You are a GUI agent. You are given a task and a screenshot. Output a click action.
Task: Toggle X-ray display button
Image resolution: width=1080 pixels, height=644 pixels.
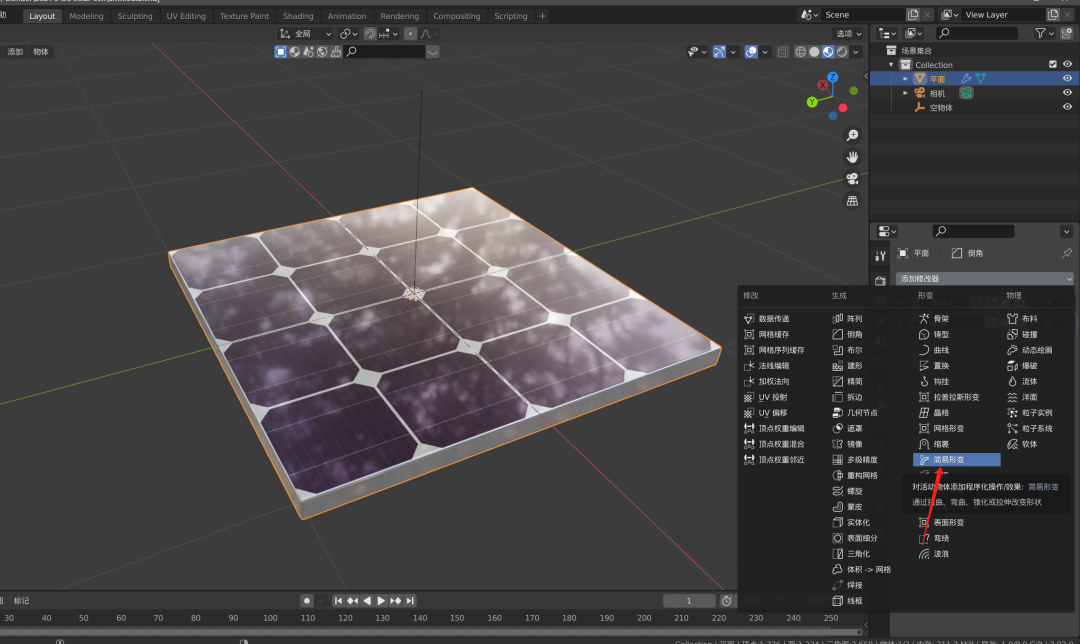[x=782, y=52]
